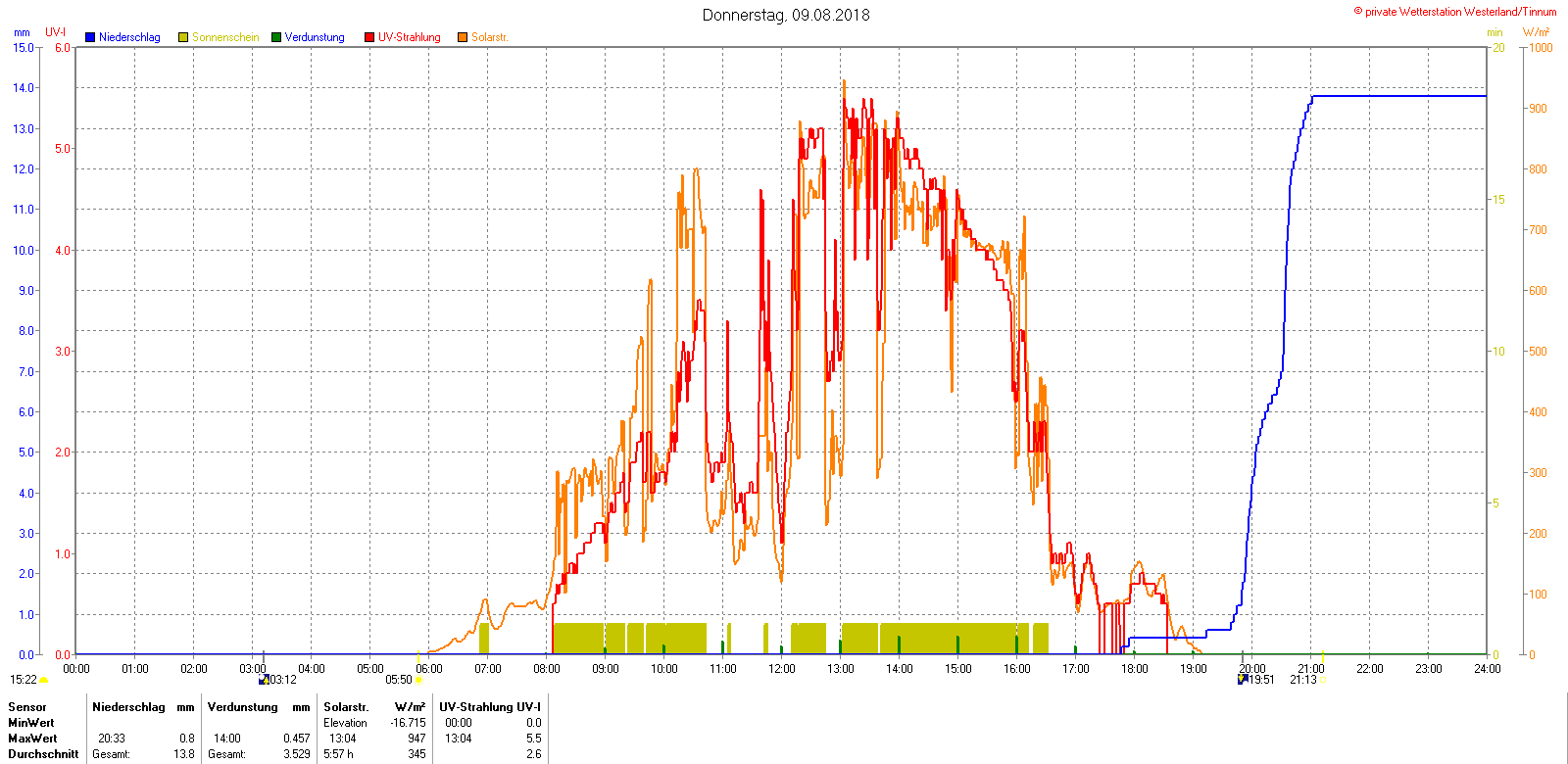Click the yellow 20 value on the min axis

[x=1498, y=47]
